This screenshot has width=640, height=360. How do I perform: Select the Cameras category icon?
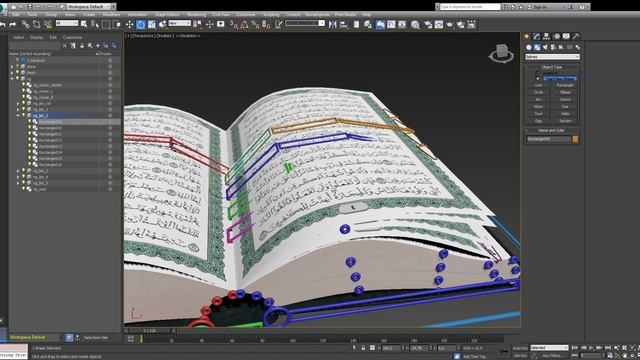553,47
